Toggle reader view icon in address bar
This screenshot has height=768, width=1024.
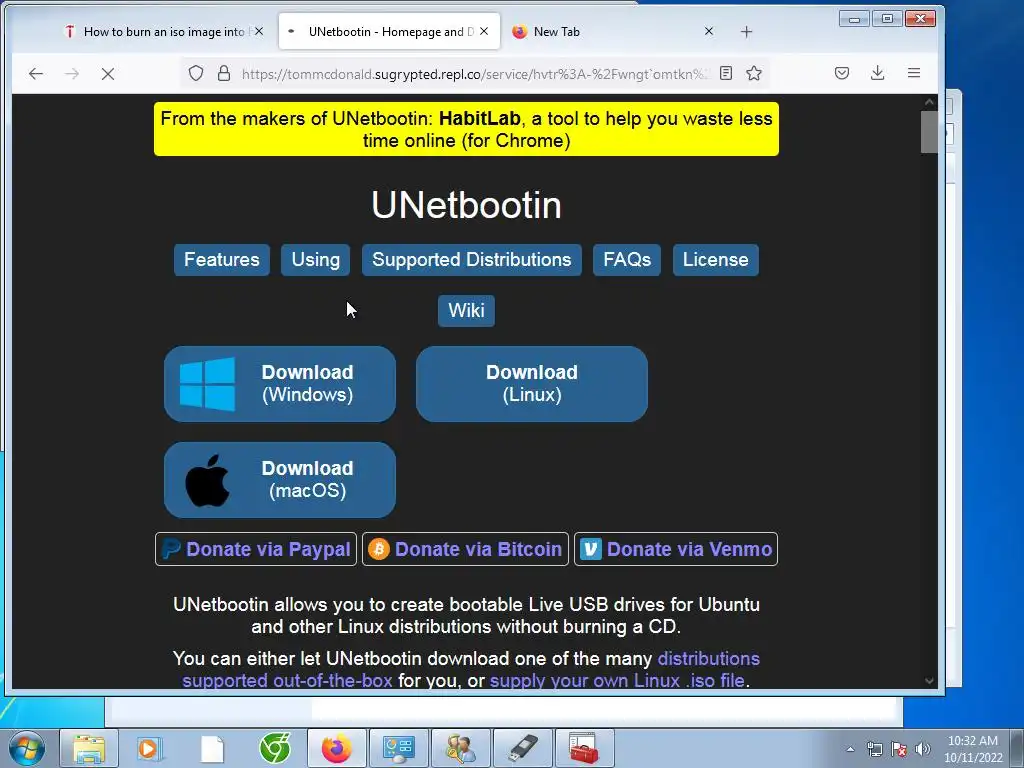(x=726, y=73)
